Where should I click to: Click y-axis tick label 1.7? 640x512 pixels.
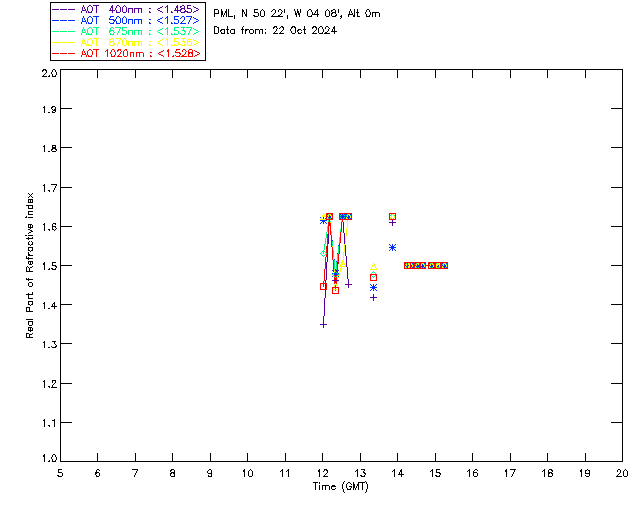[49, 188]
